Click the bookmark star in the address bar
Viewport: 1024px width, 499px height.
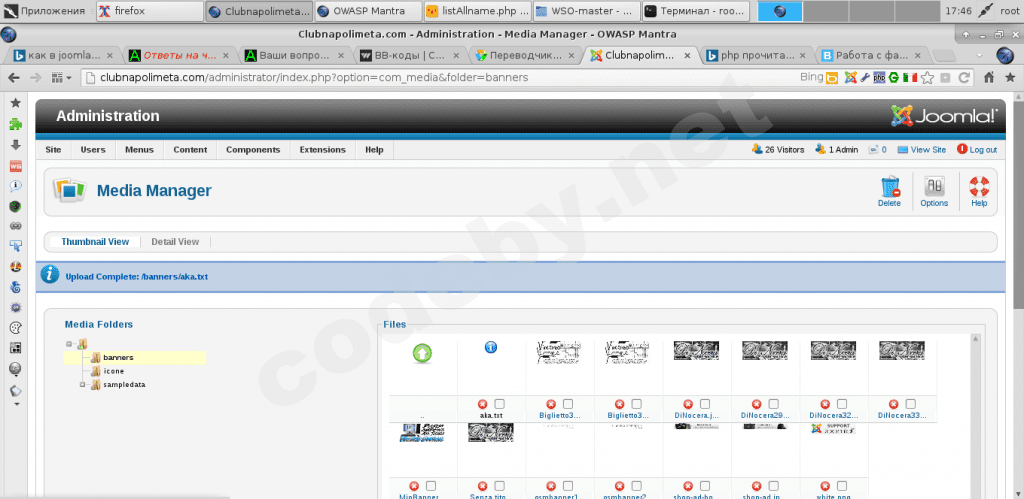click(x=927, y=78)
